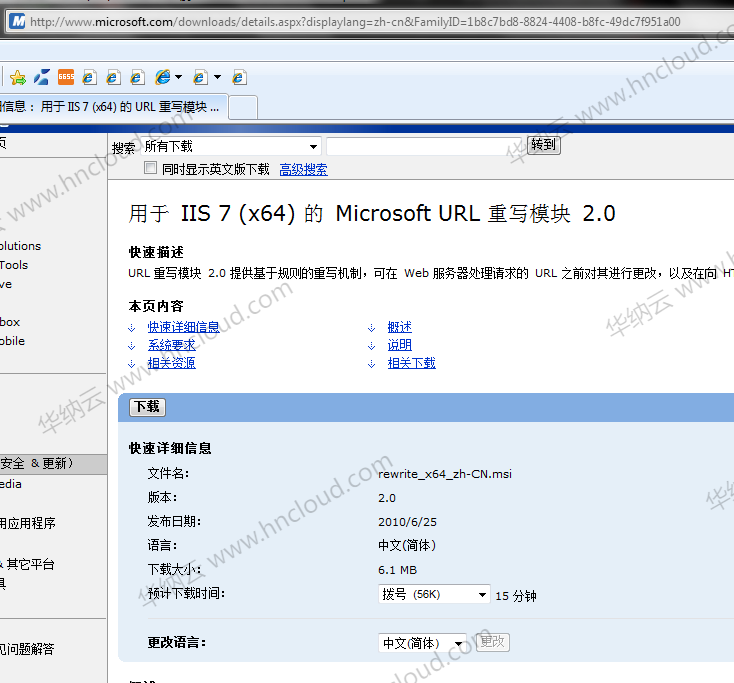Click the file name rewrite_x64_zh-CN.msi
The image size is (734, 683).
pyautogui.click(x=445, y=474)
